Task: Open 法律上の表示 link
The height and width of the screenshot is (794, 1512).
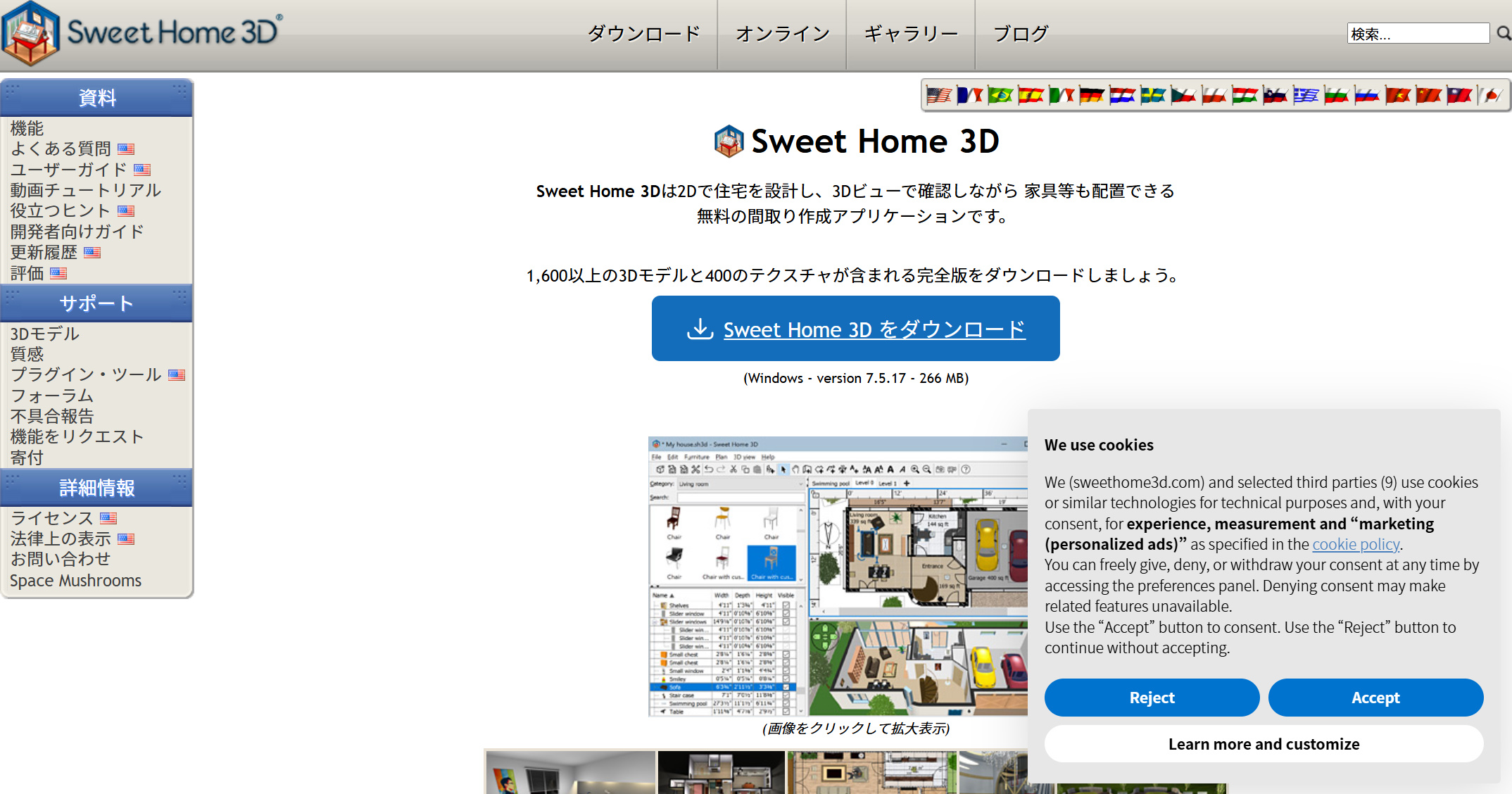Action: [x=61, y=538]
